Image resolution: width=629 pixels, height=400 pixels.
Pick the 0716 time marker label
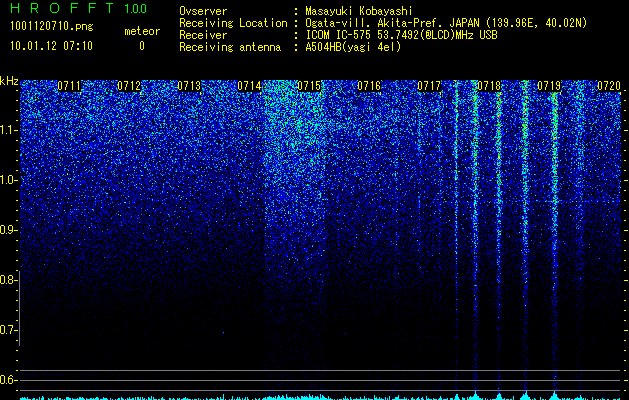tap(369, 86)
